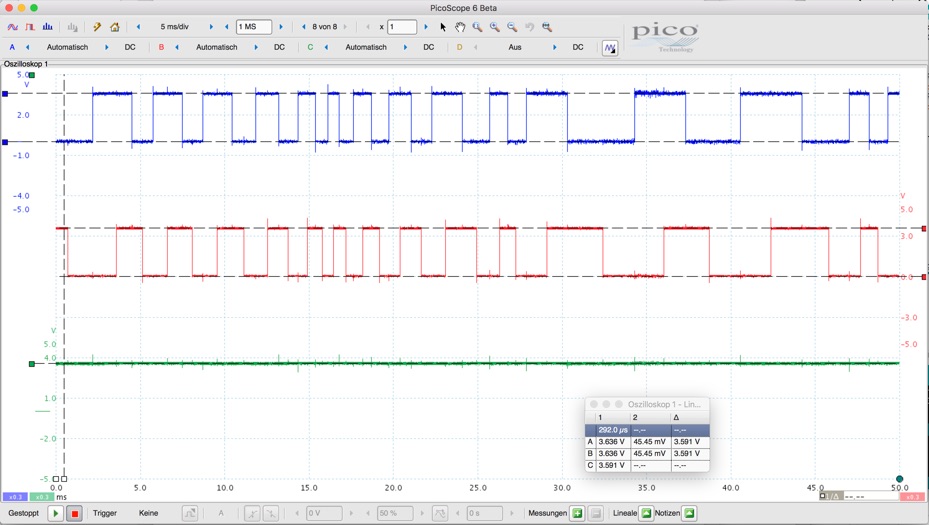Switch to spectrum mode icon

click(47, 27)
